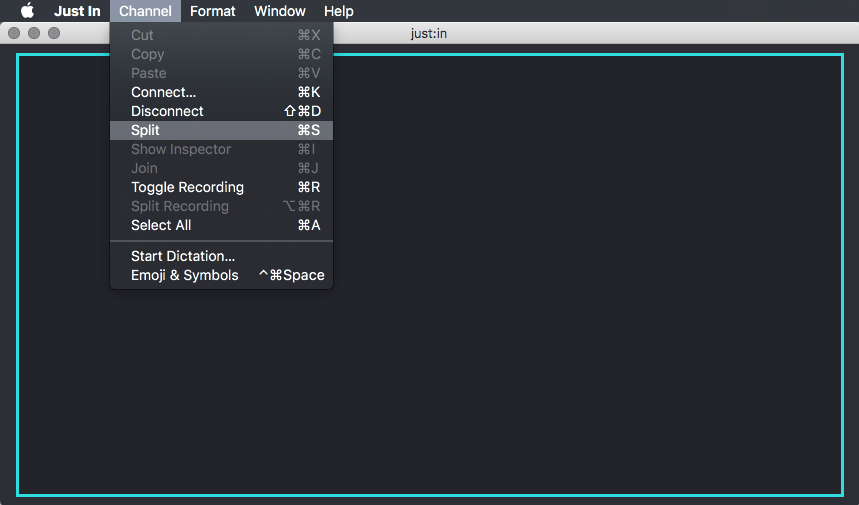Open Emoji & Symbols menu item
The height and width of the screenshot is (505, 859).
221,276
